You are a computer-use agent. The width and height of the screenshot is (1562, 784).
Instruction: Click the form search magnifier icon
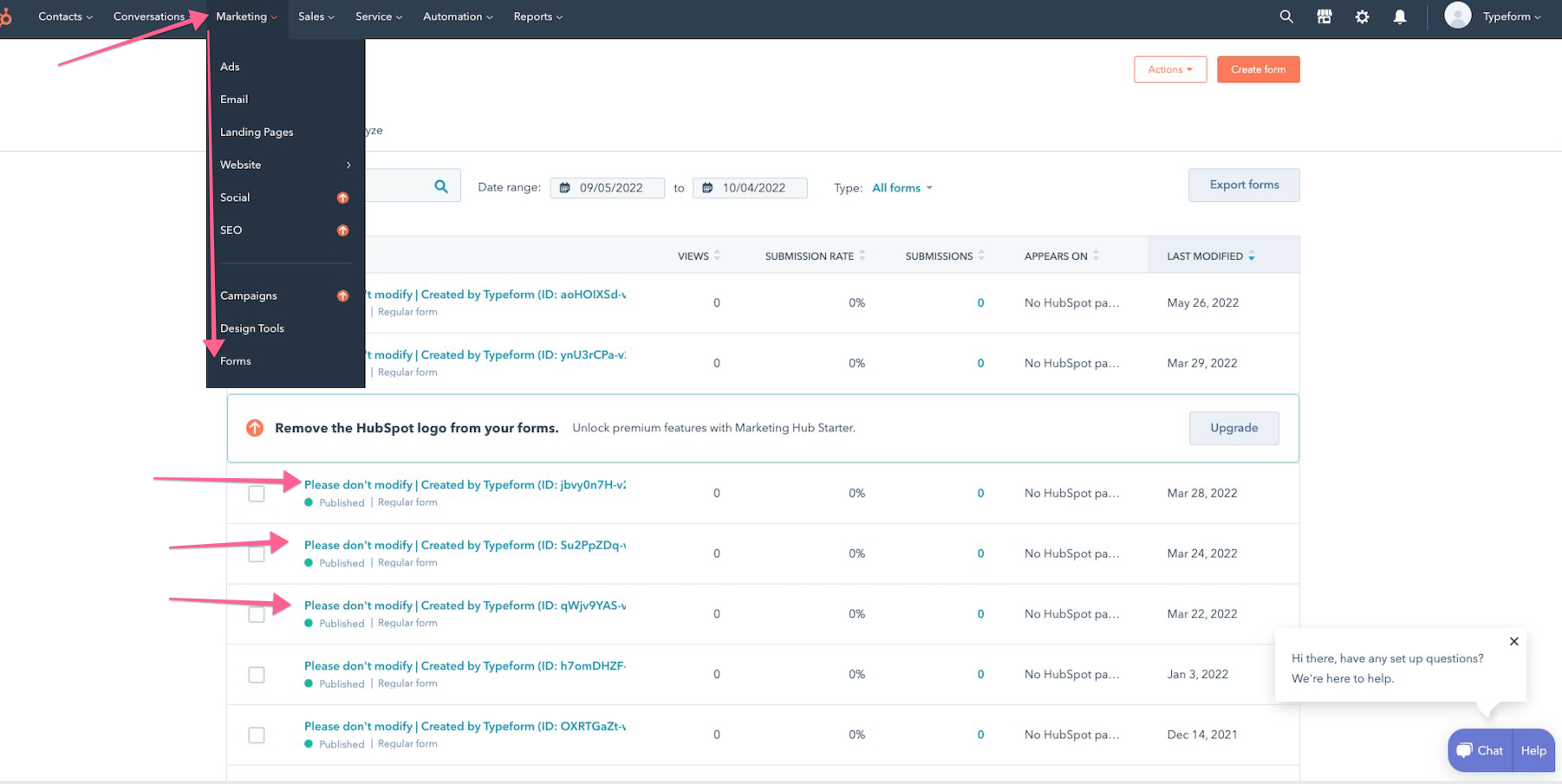441,186
